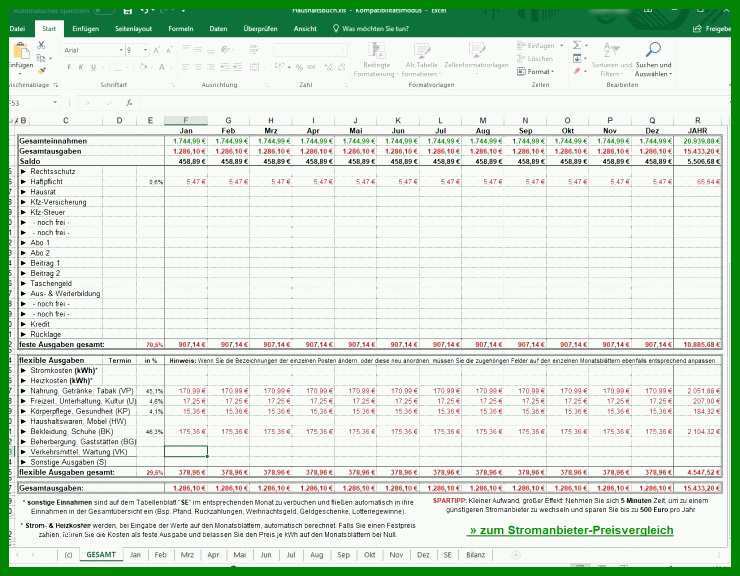Image resolution: width=740 pixels, height=576 pixels.
Task: Open the Datei menu
Action: [x=17, y=29]
